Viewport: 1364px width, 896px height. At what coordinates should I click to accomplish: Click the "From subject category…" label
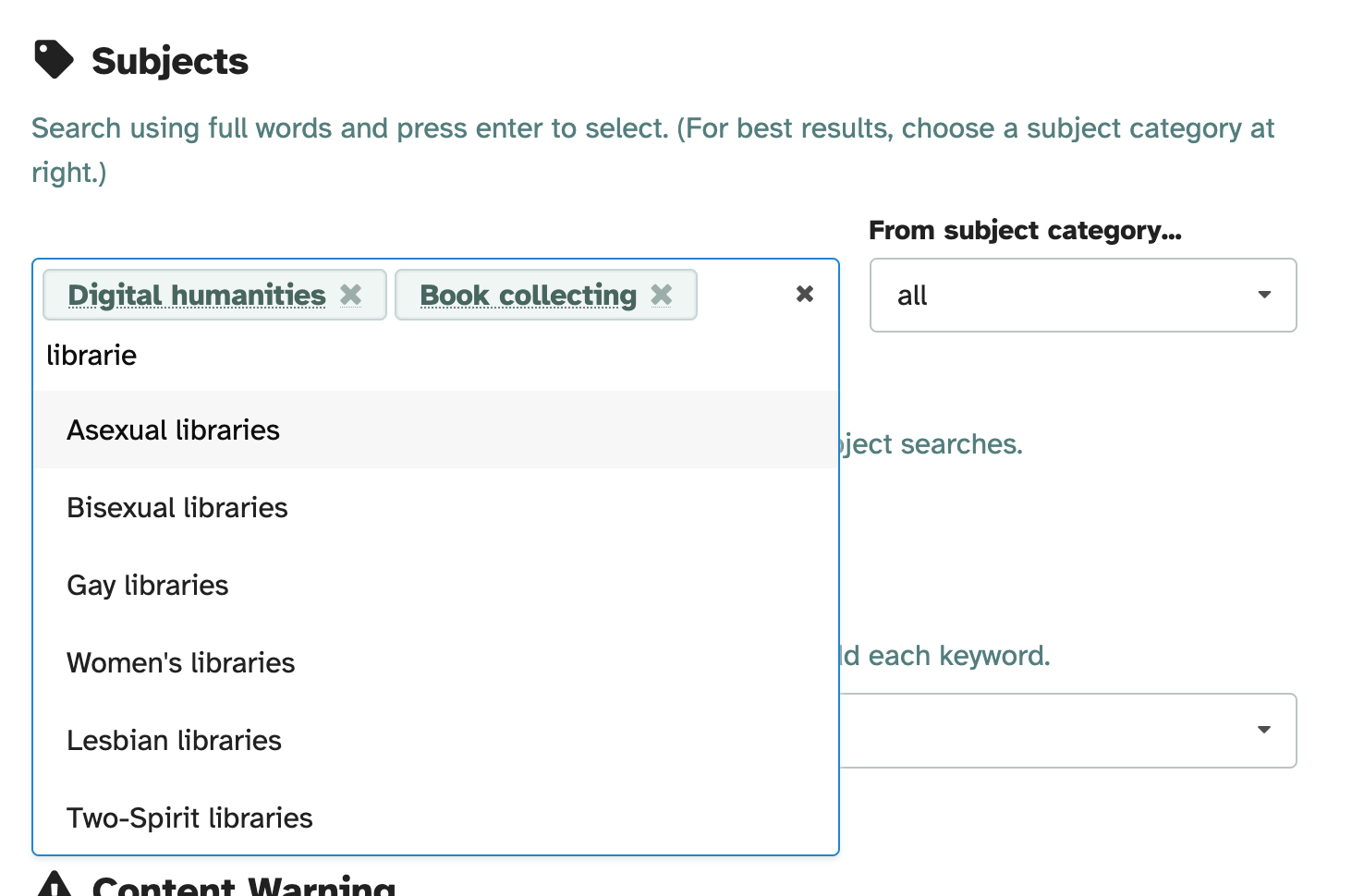(1025, 230)
